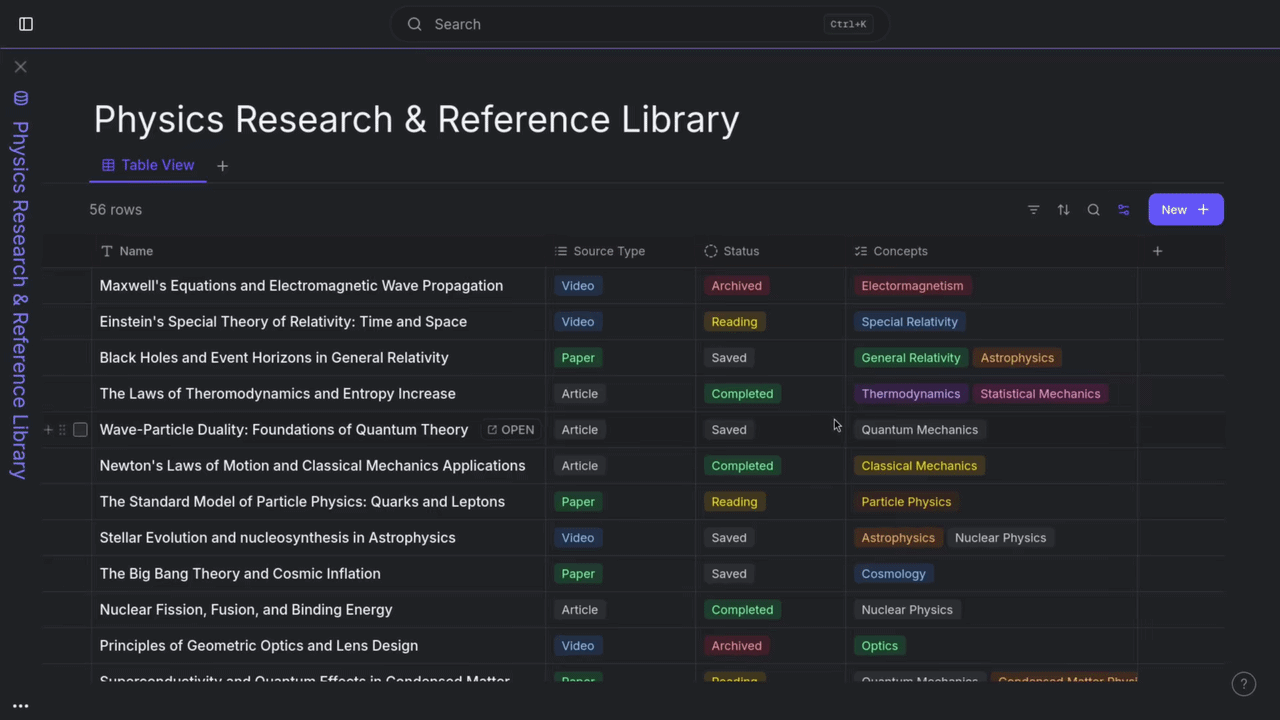
Task: Open the Source Type column header
Action: 621,251
